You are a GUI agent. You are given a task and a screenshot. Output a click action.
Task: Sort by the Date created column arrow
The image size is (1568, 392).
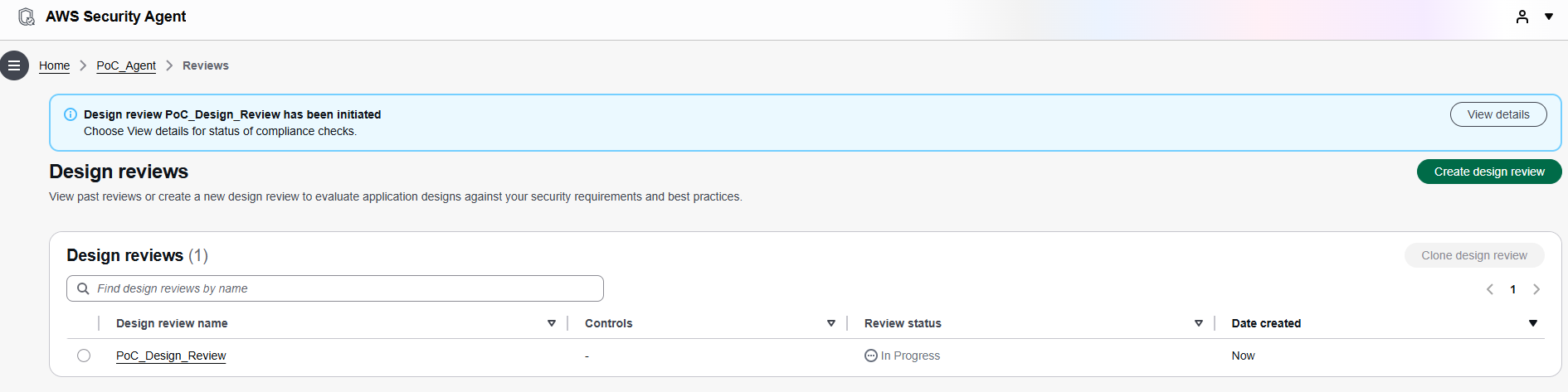pos(1533,323)
